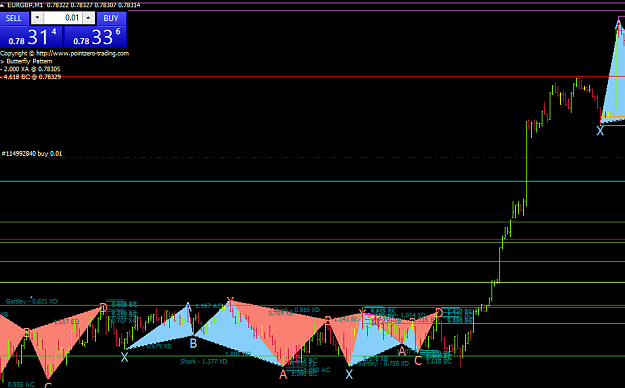Click the sell price 0.78 31 tile

[x=31, y=37]
